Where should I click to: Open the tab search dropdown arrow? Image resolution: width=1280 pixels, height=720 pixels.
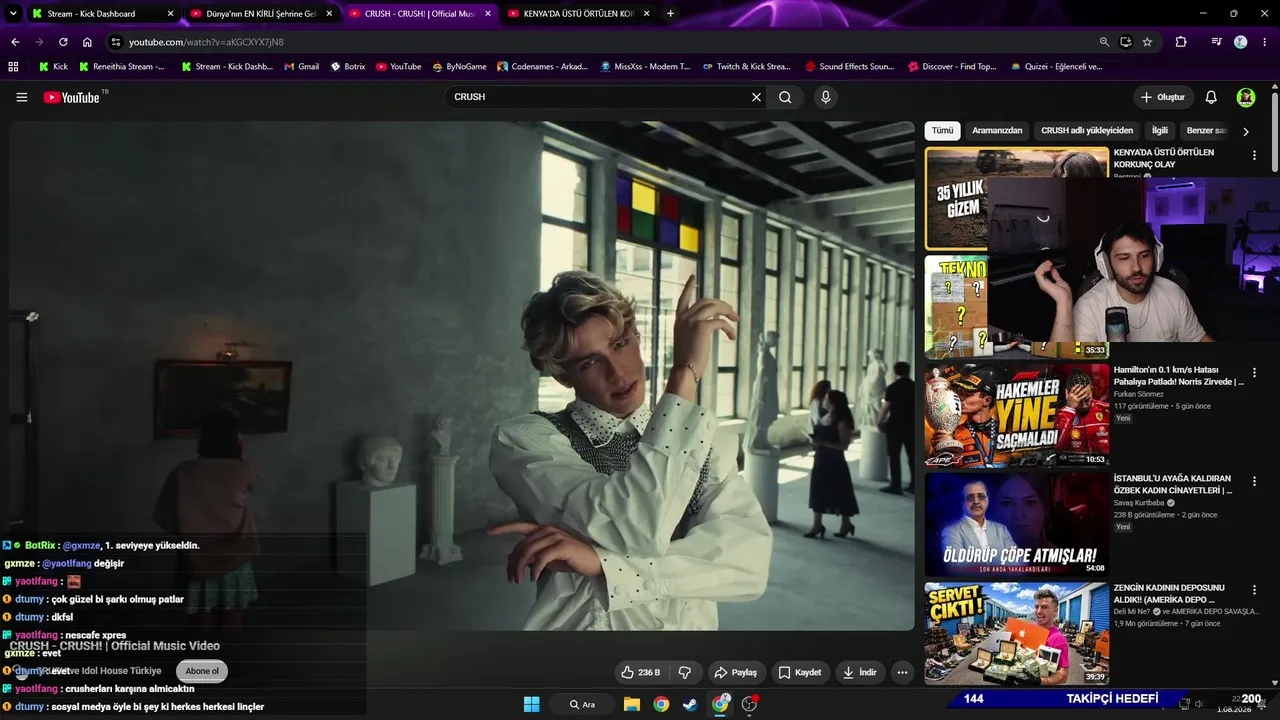click(x=13, y=13)
